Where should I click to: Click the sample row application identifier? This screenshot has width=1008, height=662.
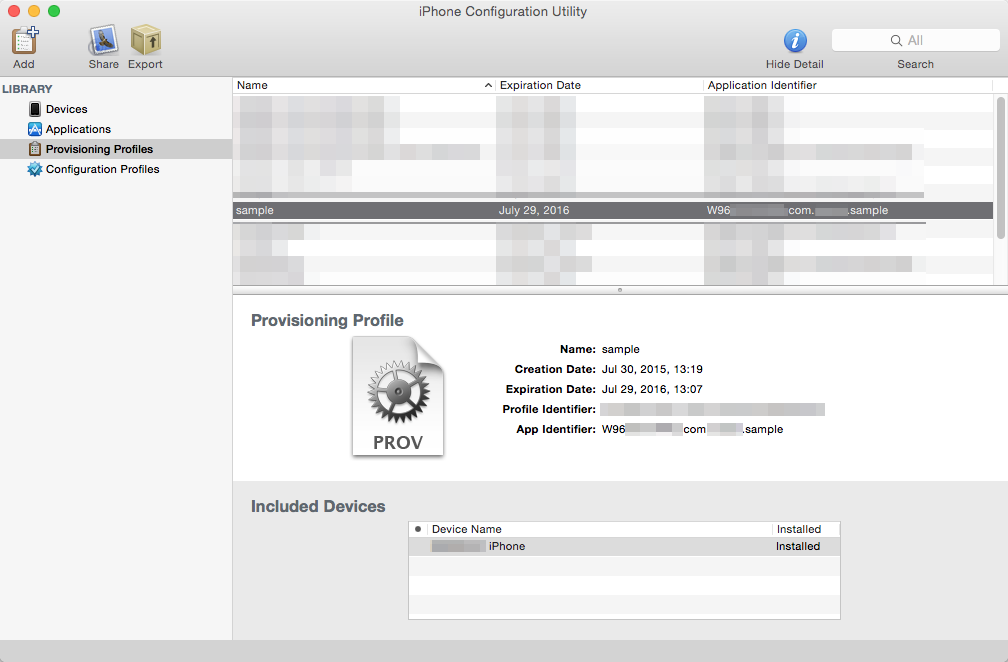tap(797, 210)
